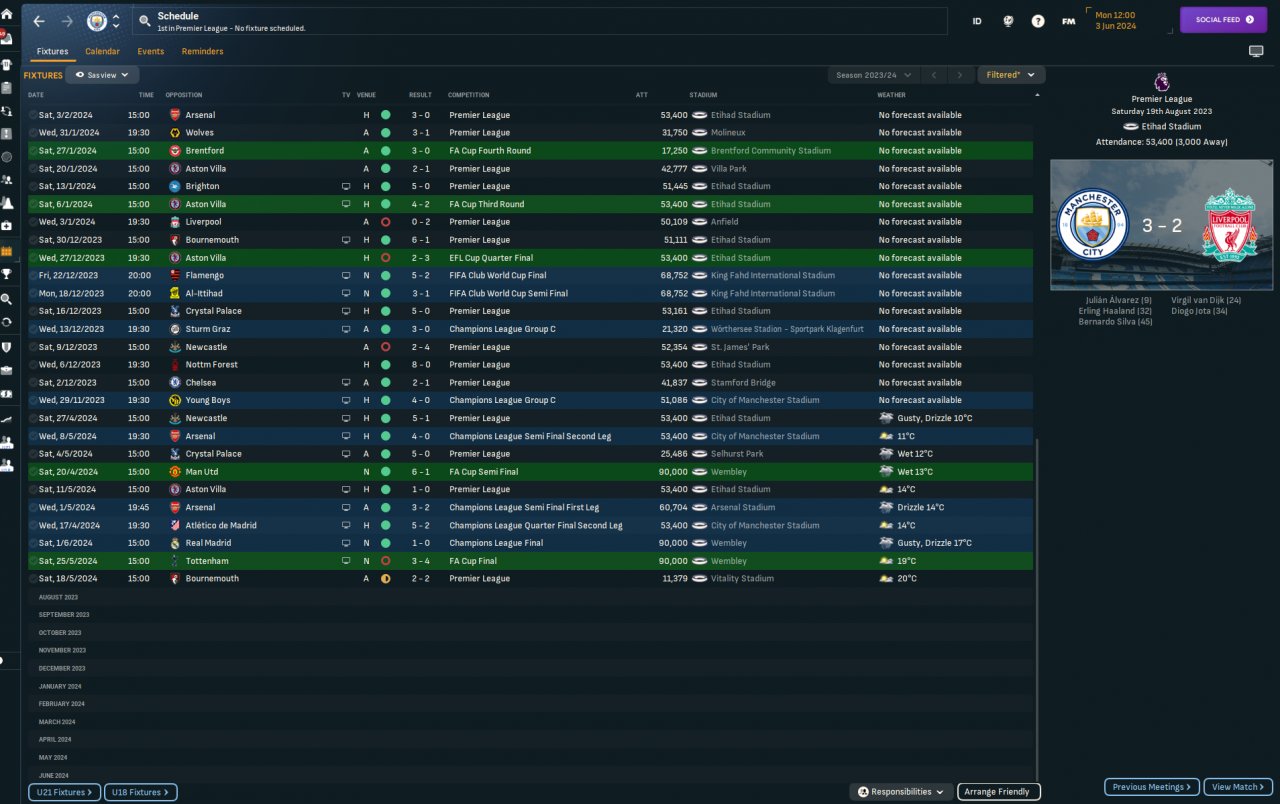
Task: Click the ID icon in header
Action: point(977,21)
